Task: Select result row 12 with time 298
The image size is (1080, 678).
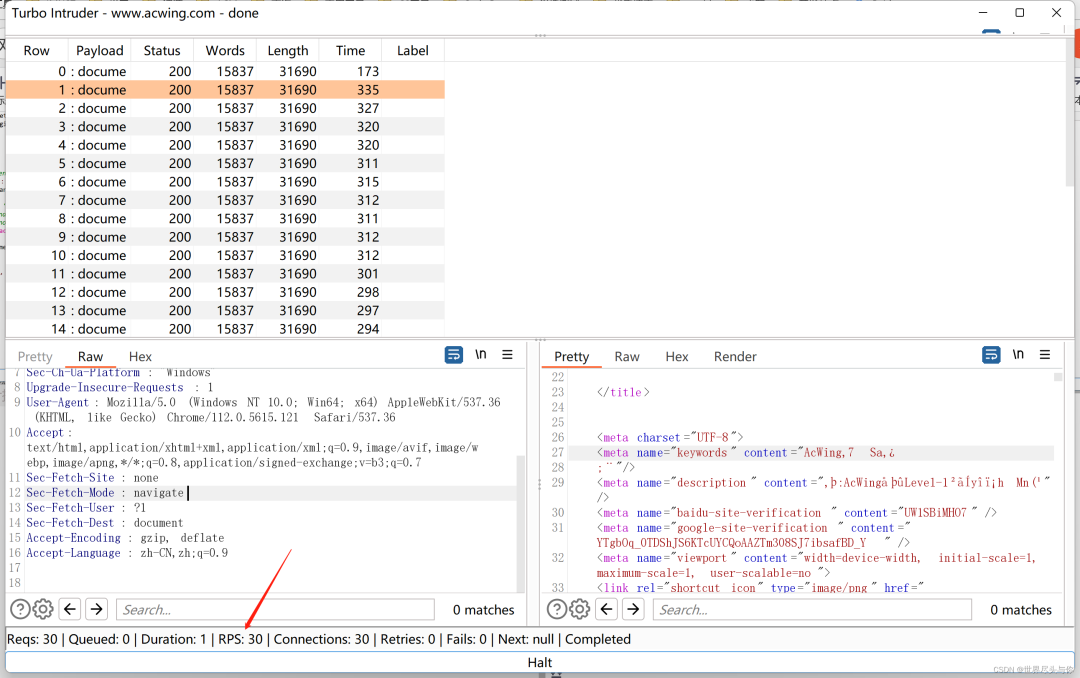Action: [x=225, y=292]
